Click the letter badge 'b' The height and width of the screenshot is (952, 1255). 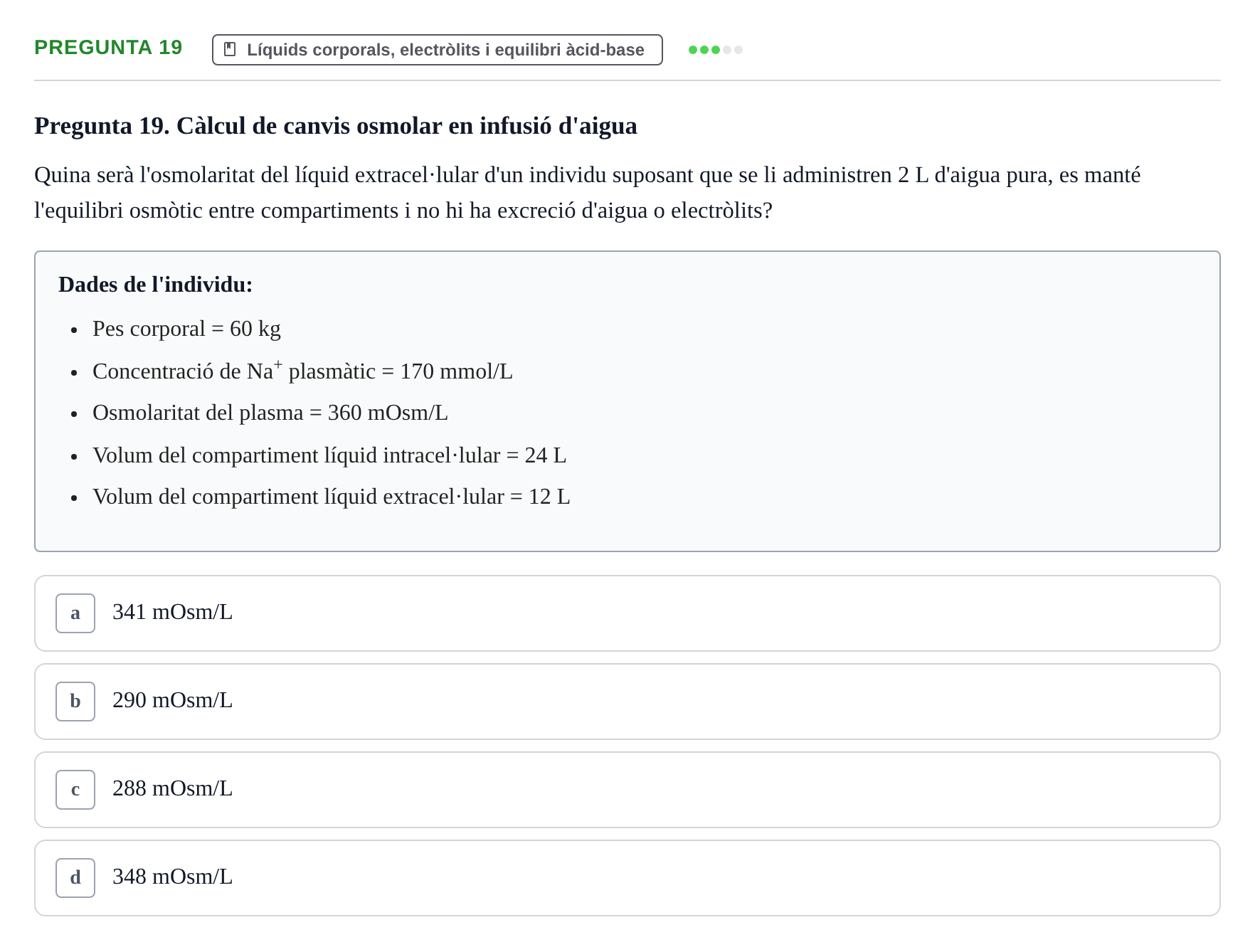pyautogui.click(x=75, y=702)
